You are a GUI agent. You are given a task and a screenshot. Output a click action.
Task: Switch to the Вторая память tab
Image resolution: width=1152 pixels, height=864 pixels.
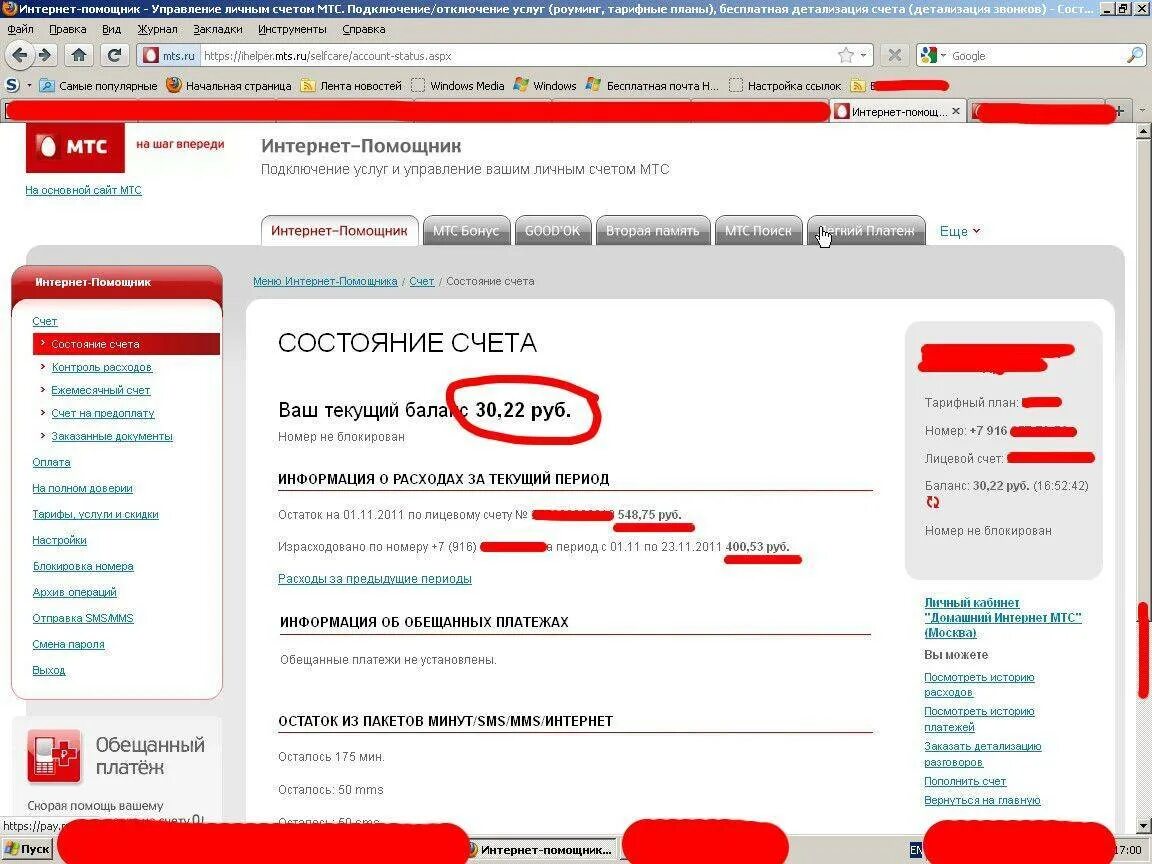point(652,231)
